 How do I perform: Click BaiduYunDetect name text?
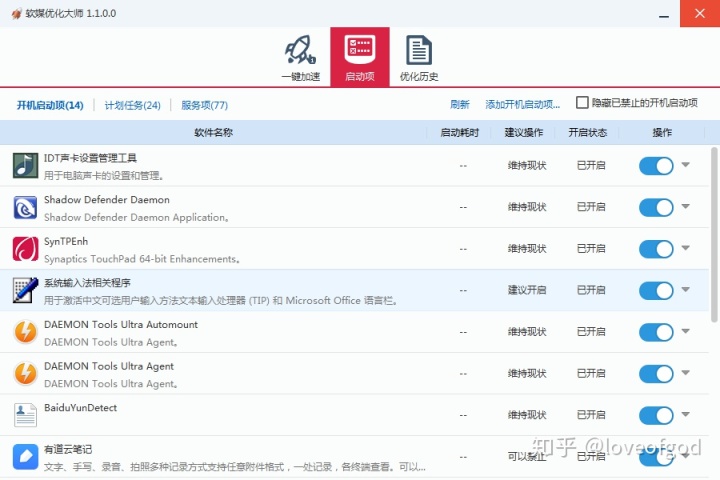click(x=80, y=407)
